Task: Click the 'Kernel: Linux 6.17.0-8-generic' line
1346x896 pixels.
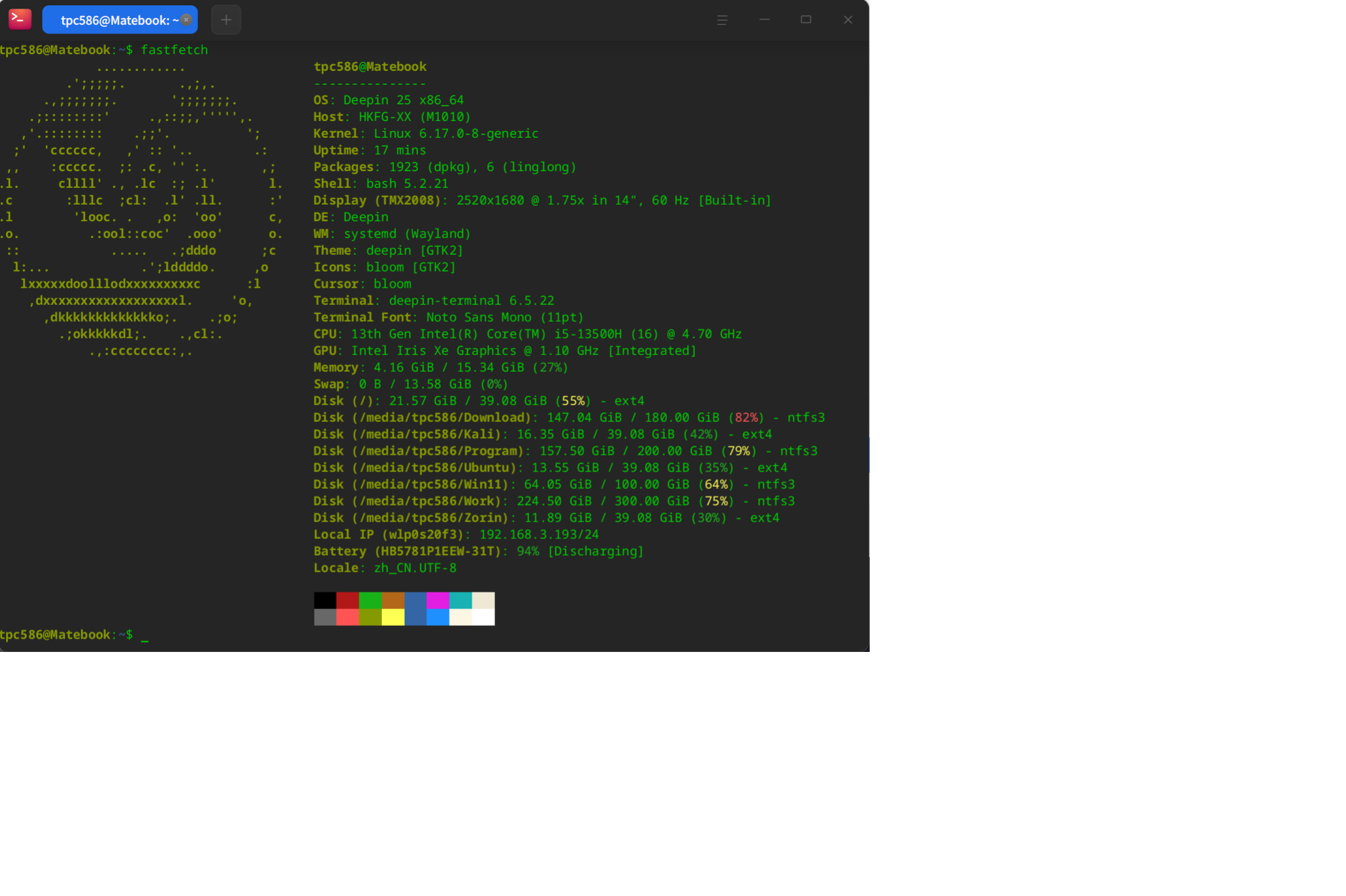Action: 426,134
